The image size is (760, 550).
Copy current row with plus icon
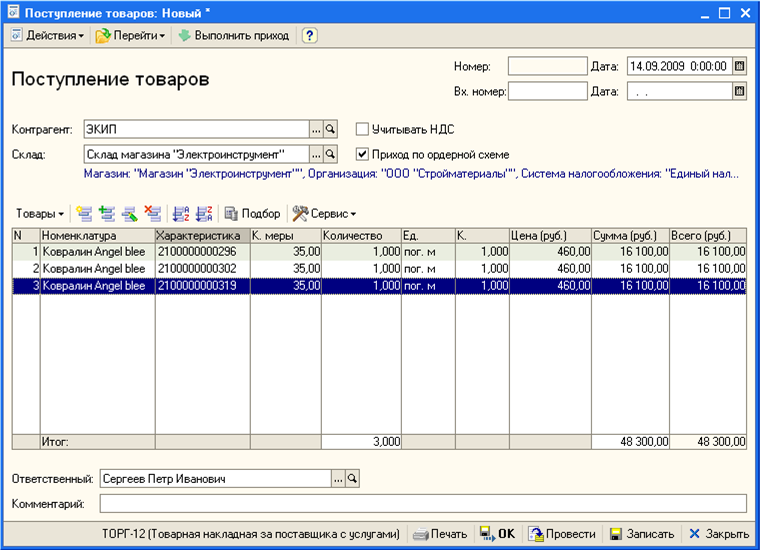click(x=107, y=214)
